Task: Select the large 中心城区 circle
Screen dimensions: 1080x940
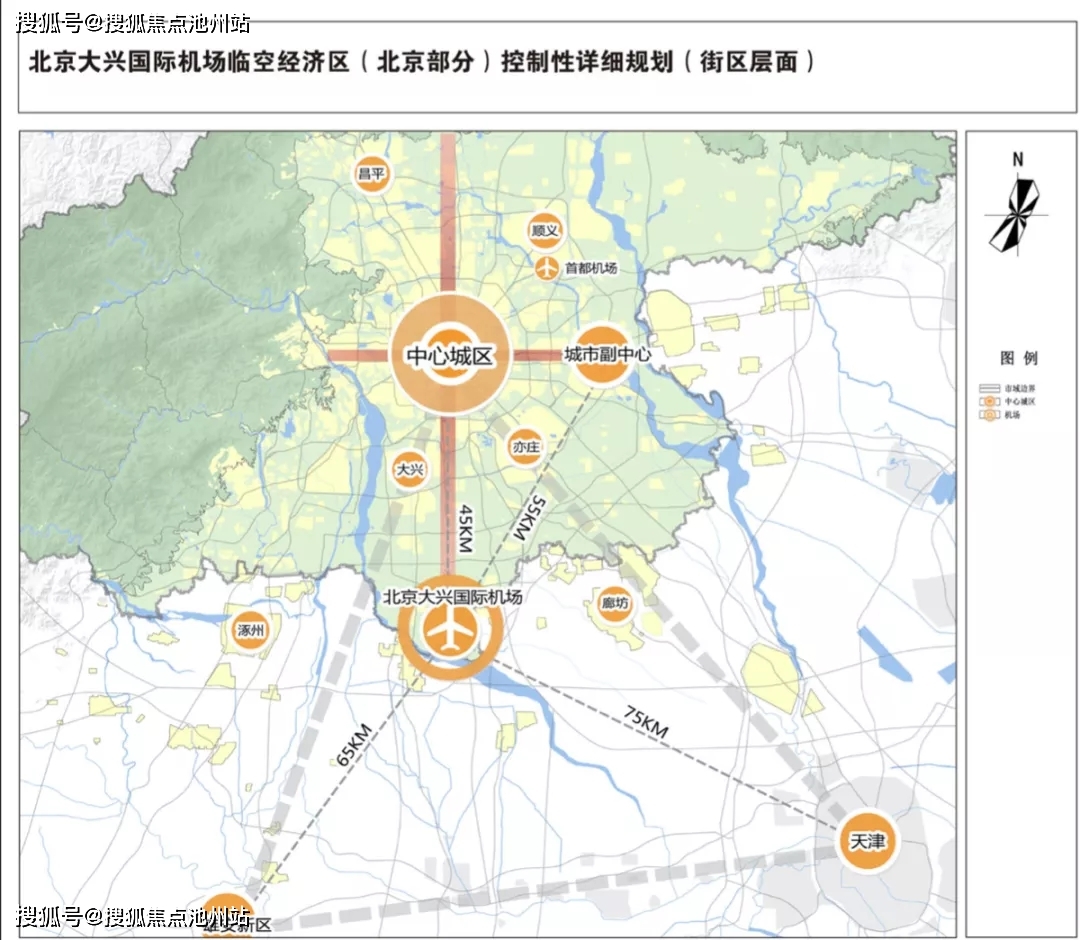Action: coord(450,355)
